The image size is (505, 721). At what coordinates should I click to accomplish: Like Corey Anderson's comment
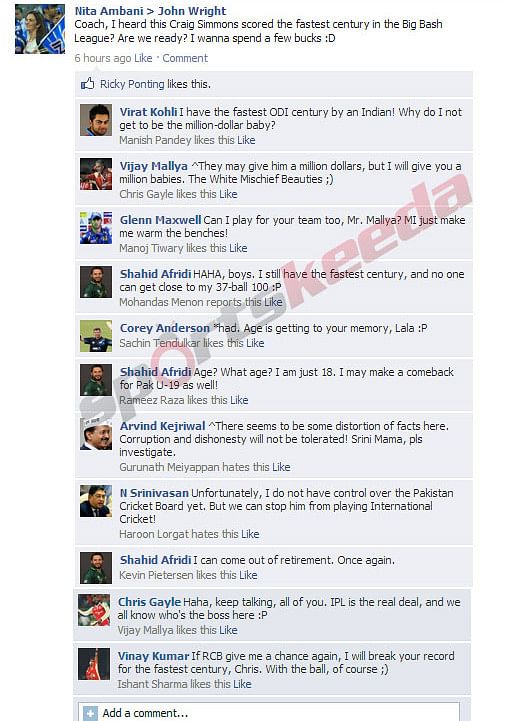[255, 343]
